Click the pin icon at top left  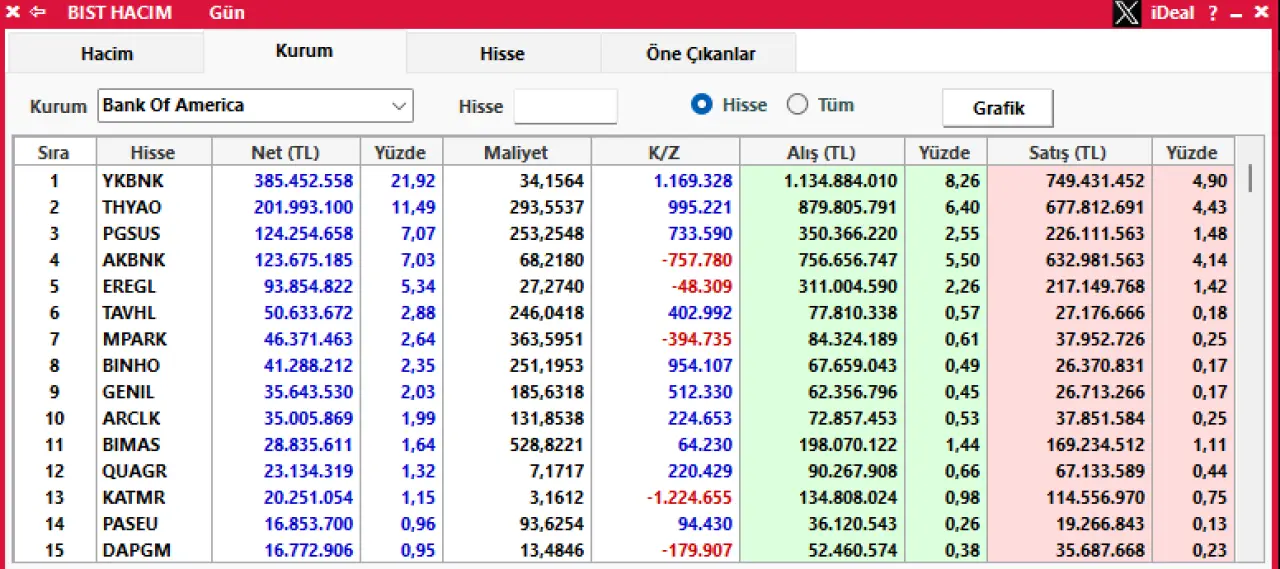[x=13, y=13]
